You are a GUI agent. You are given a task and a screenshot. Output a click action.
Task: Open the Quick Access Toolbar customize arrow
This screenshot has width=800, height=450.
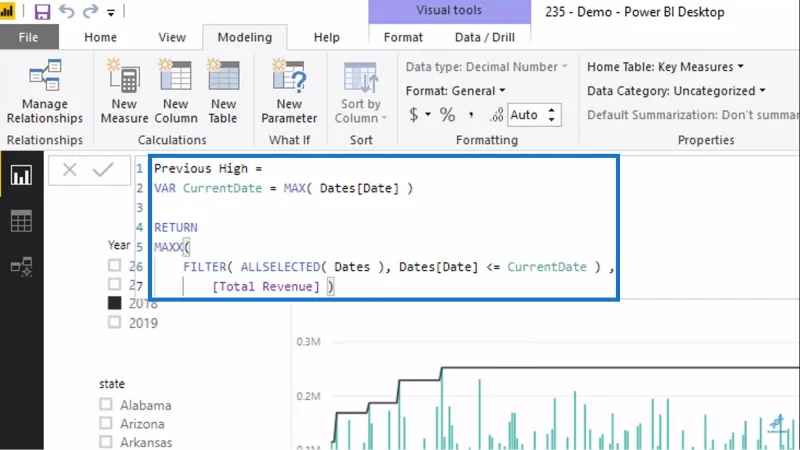[x=111, y=13]
